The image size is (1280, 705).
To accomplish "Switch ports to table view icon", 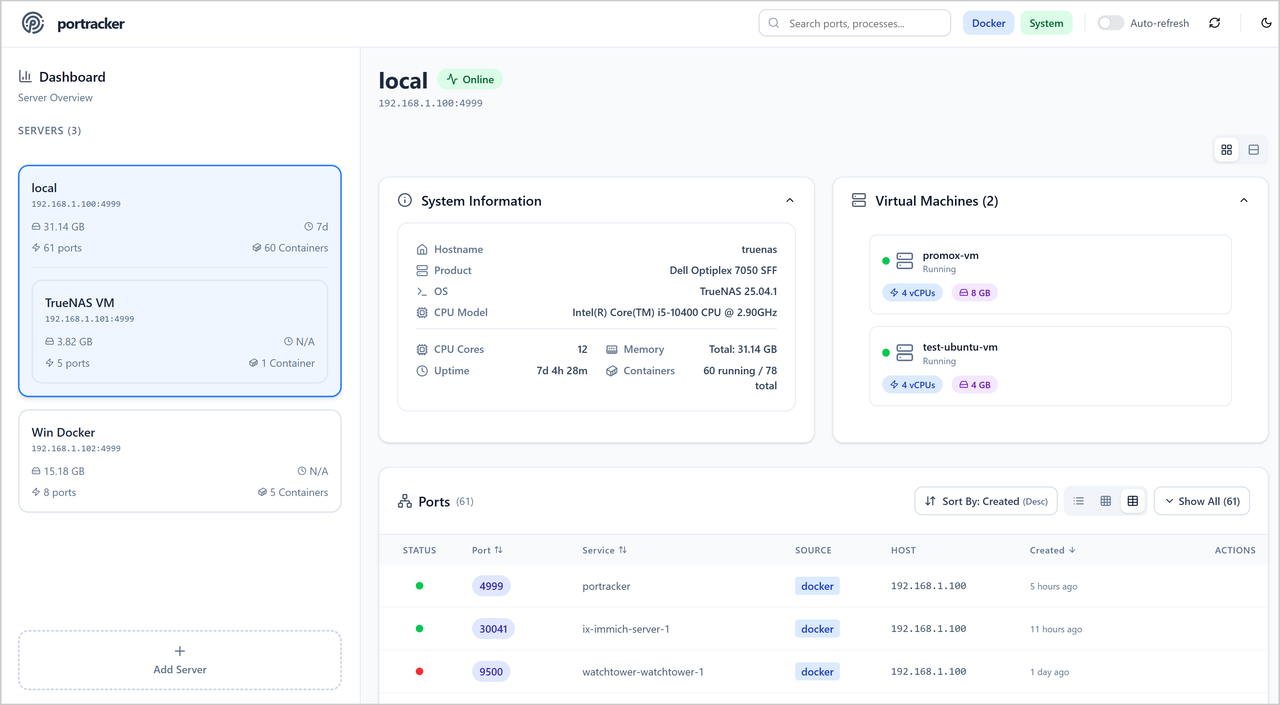I will (1132, 501).
